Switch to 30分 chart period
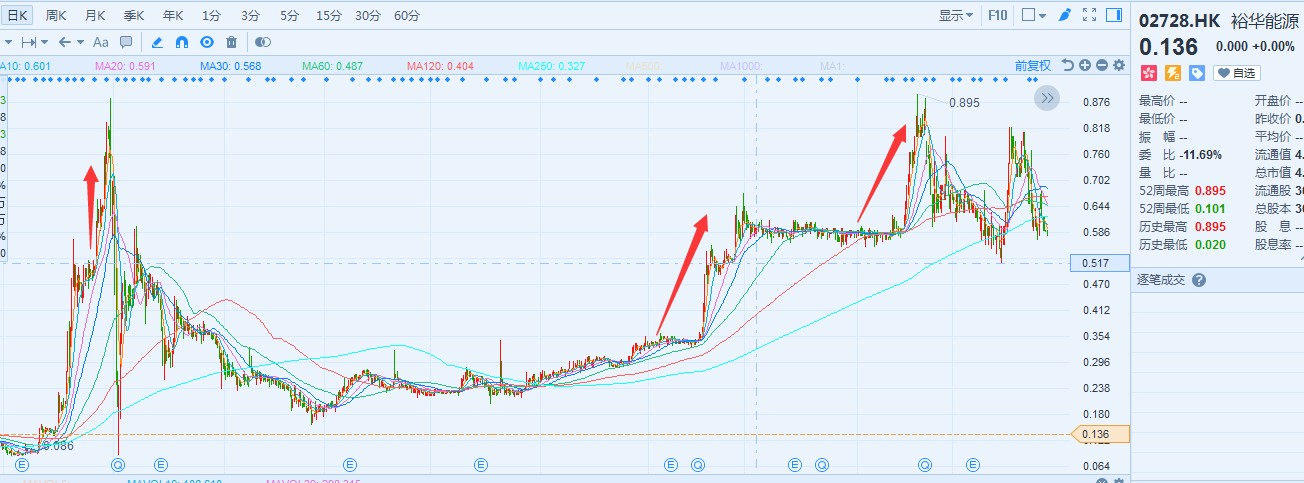1304x483 pixels. pyautogui.click(x=367, y=15)
